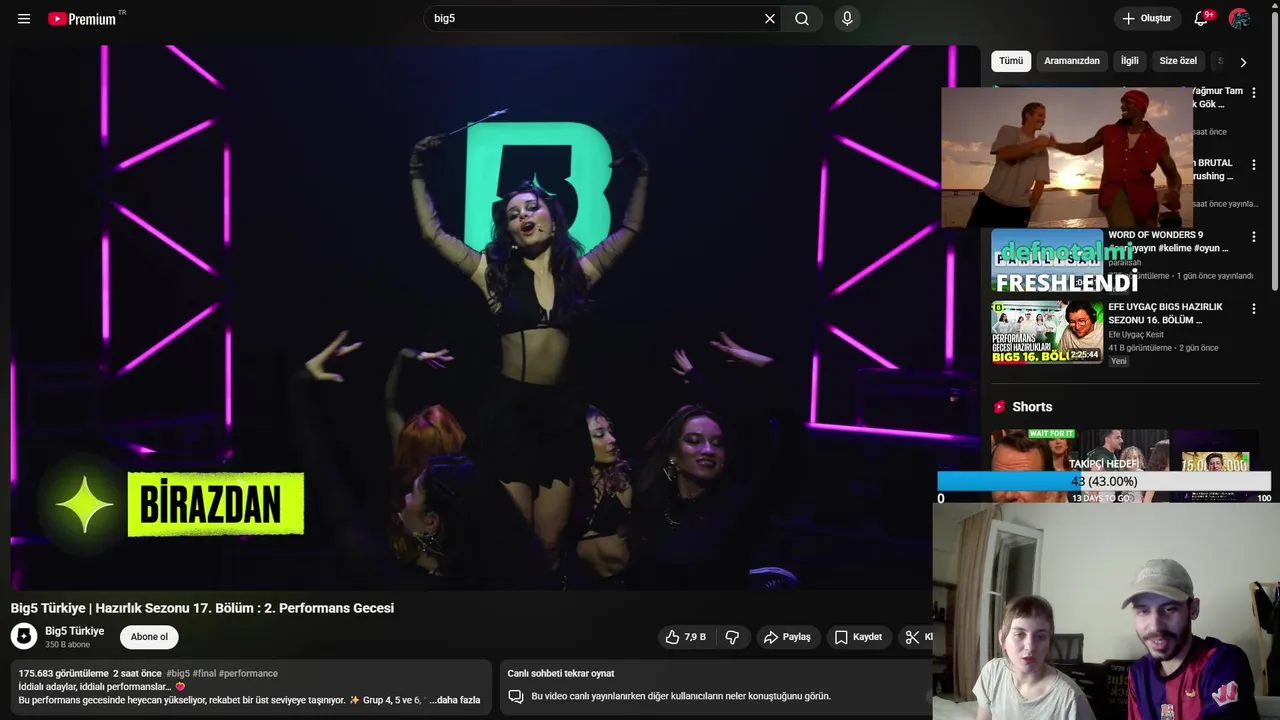Show more filter chips with arrow
The width and height of the screenshot is (1280, 720).
[x=1243, y=62]
